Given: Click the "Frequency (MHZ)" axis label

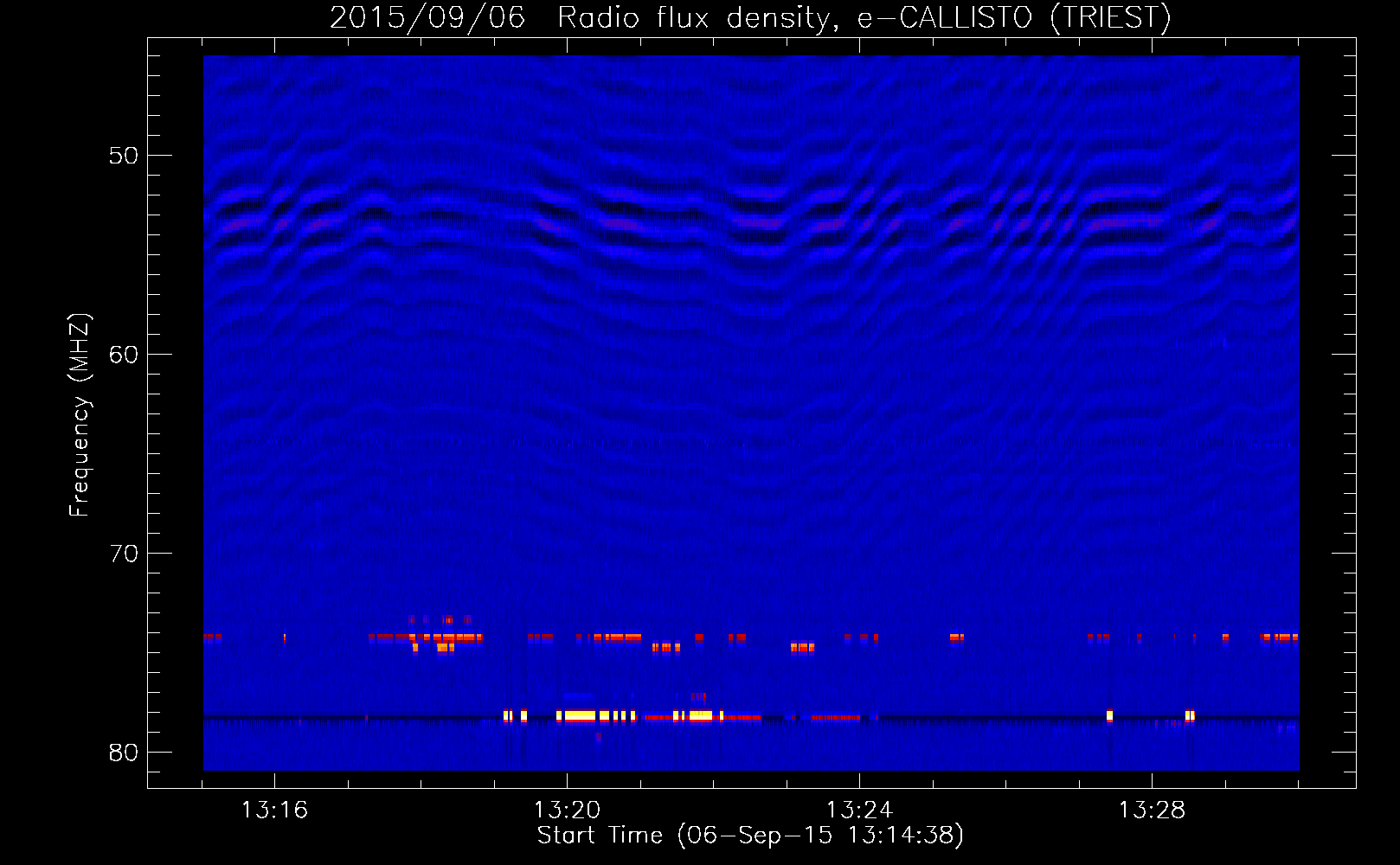Looking at the screenshot, I should [79, 415].
